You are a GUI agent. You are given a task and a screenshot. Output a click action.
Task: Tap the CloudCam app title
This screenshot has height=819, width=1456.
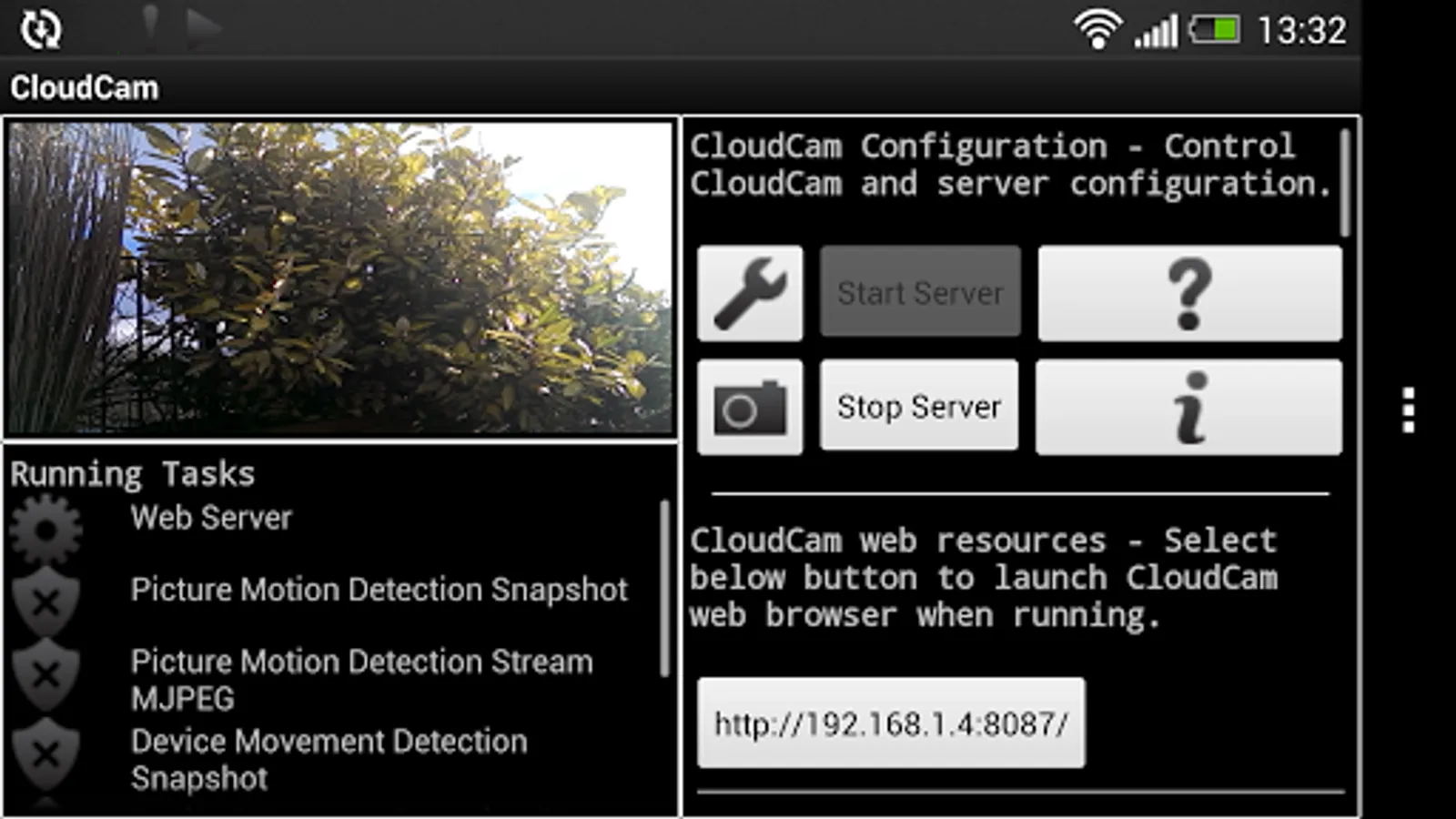[x=85, y=87]
